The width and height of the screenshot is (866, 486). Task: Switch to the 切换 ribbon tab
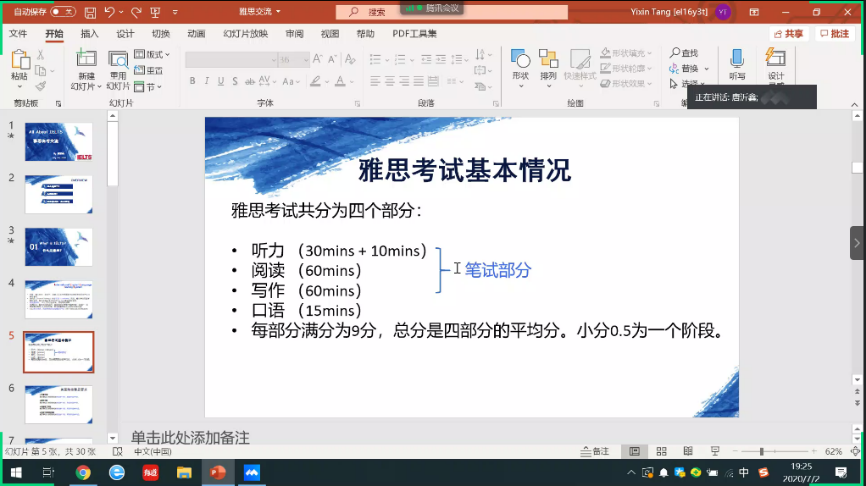coord(161,34)
